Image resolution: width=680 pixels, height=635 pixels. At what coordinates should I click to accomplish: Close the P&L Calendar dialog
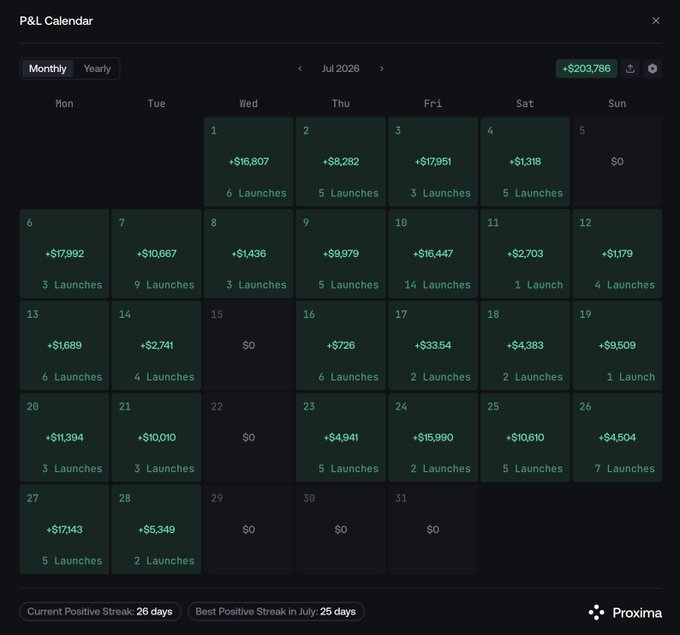(656, 21)
